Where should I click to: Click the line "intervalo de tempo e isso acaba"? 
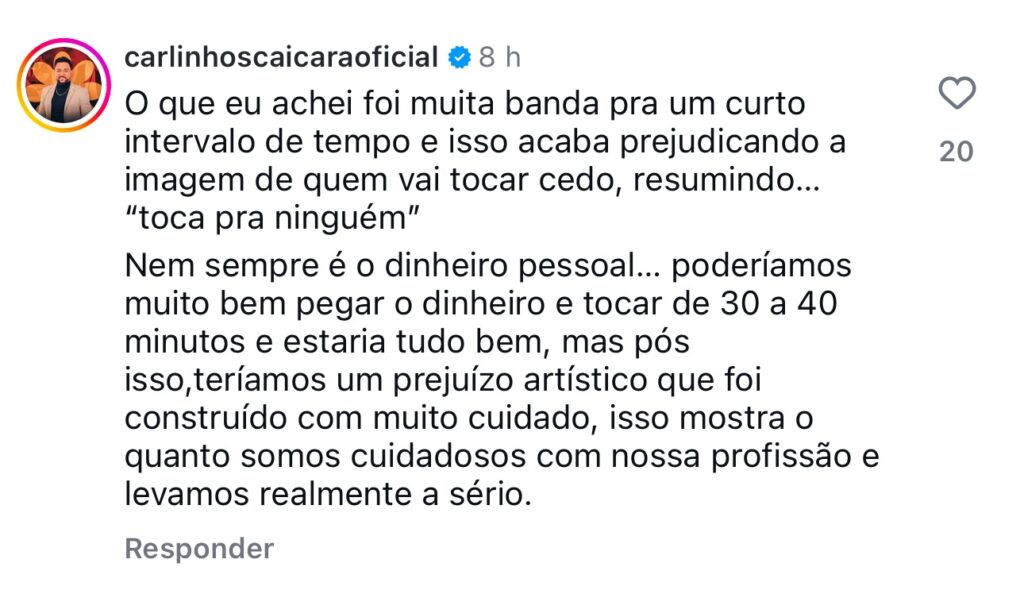(x=485, y=142)
